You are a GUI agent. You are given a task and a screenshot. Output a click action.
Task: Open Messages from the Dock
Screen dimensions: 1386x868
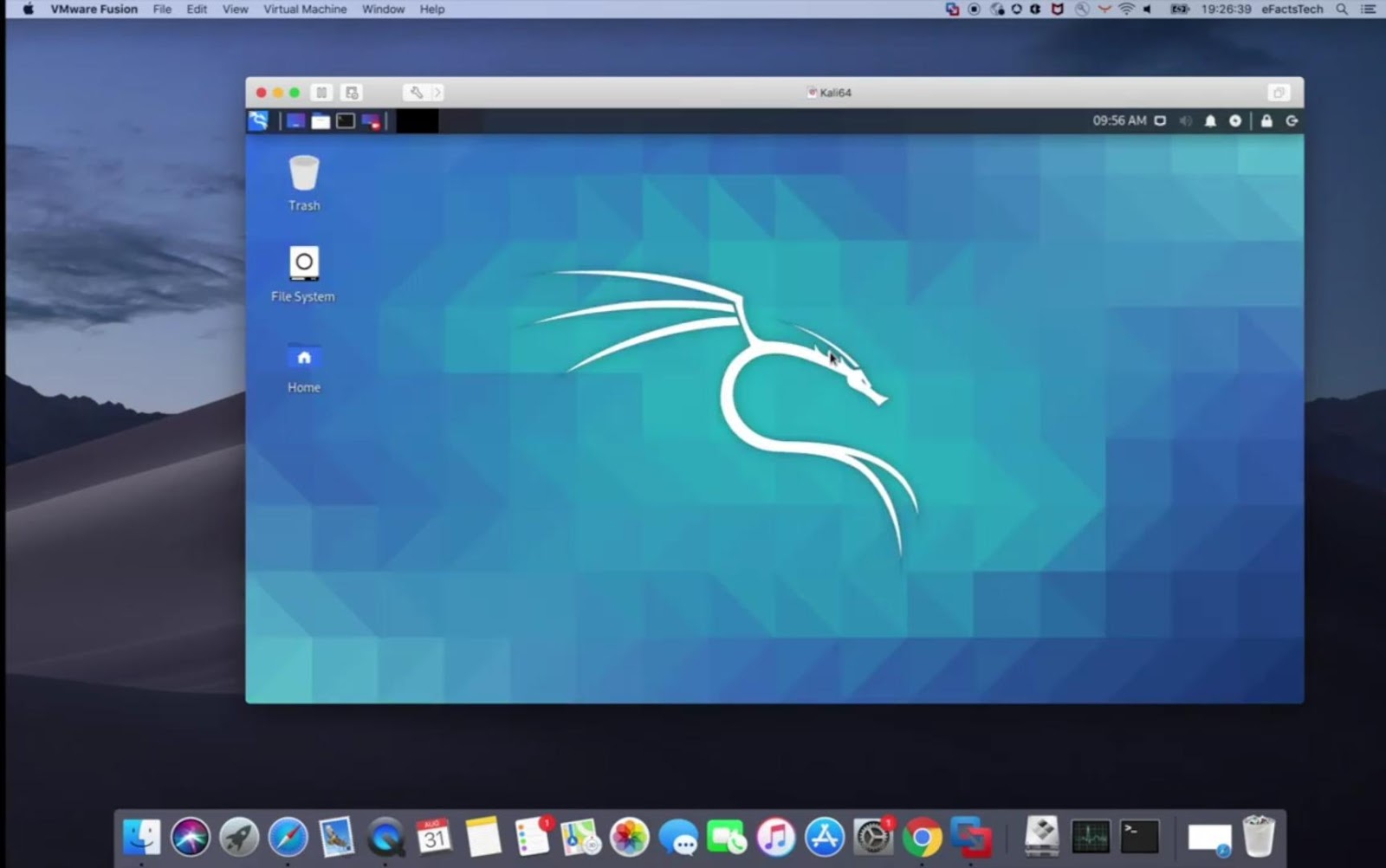coord(678,837)
